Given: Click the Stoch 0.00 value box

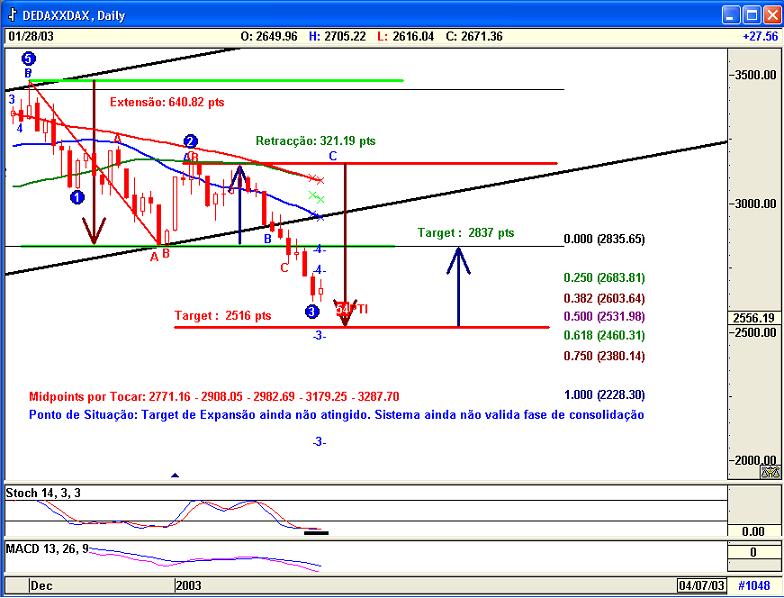Looking at the screenshot, I should pos(753,531).
